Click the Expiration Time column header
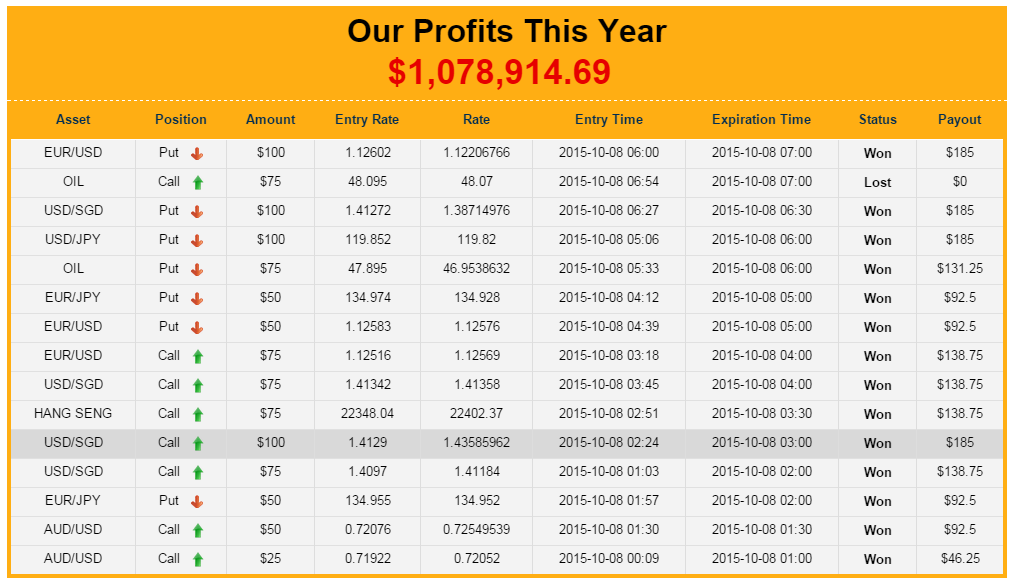This screenshot has width=1012, height=584. 761,119
